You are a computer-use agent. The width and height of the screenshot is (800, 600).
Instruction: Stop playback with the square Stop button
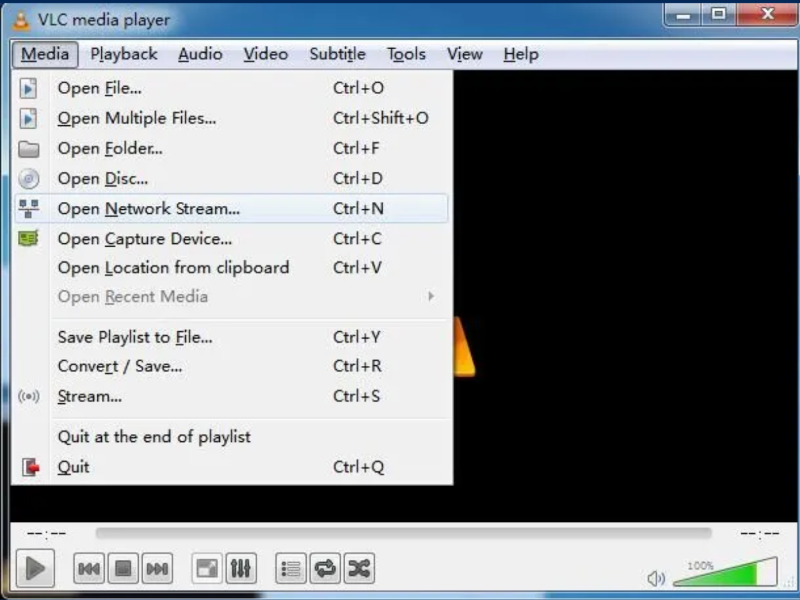point(123,568)
